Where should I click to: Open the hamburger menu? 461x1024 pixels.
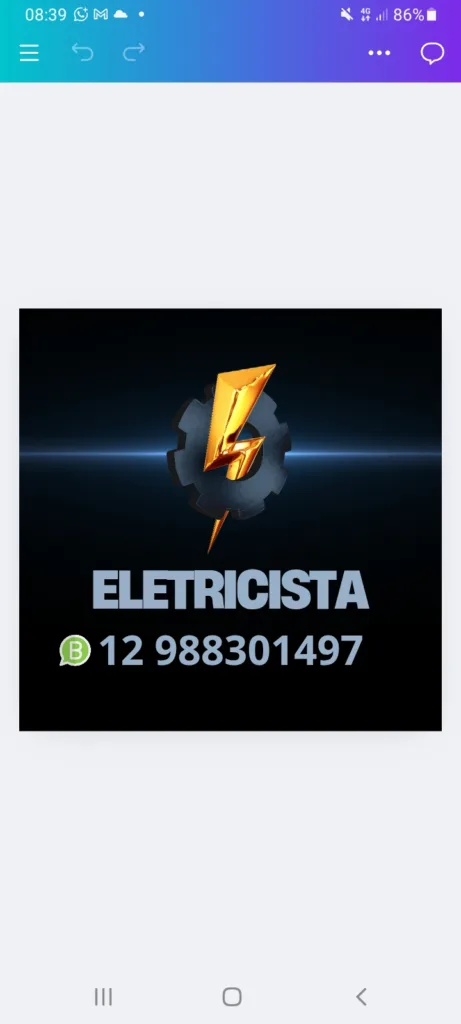[29, 53]
